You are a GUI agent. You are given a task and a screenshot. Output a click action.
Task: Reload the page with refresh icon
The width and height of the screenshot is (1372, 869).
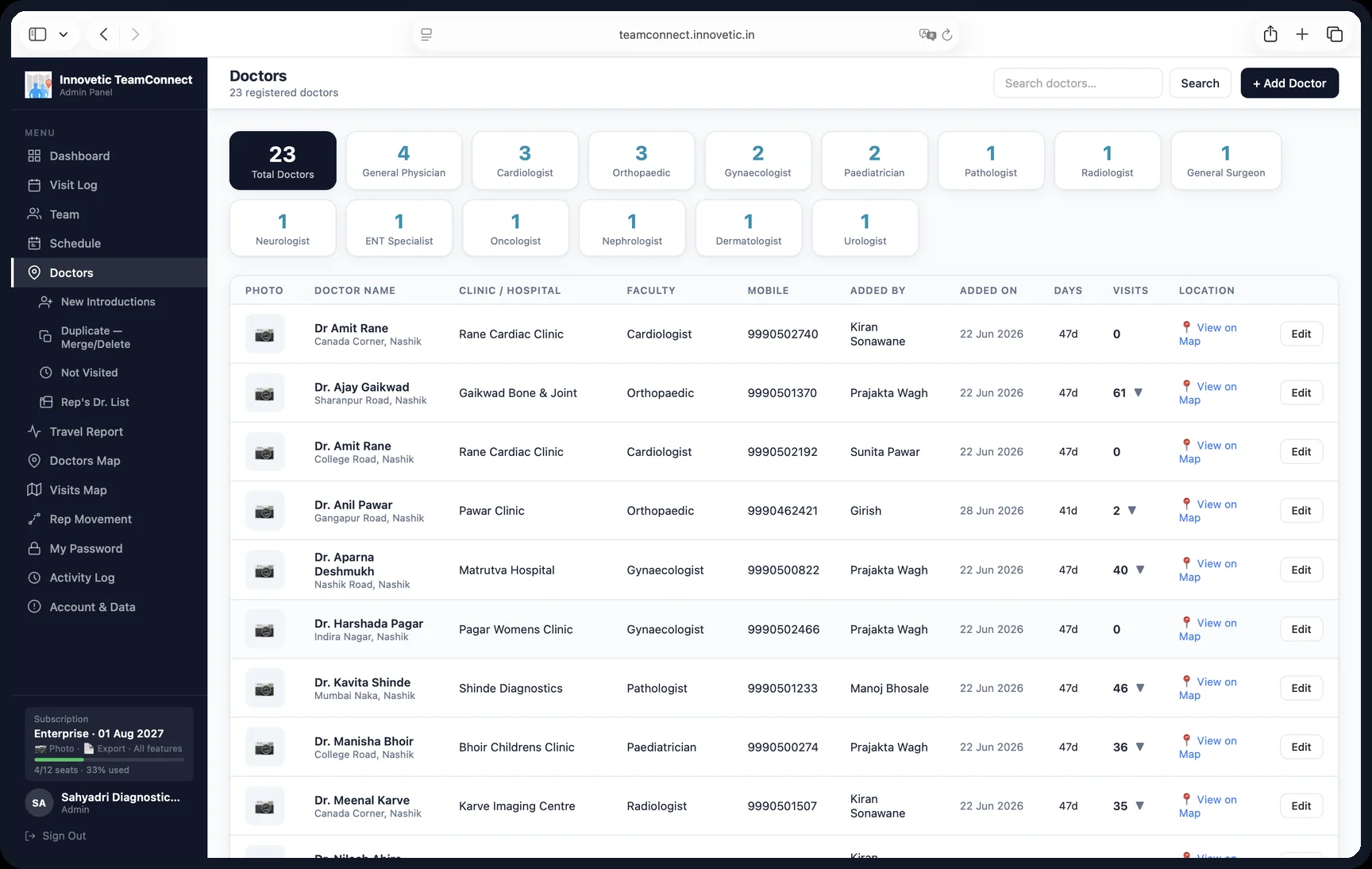tap(947, 35)
